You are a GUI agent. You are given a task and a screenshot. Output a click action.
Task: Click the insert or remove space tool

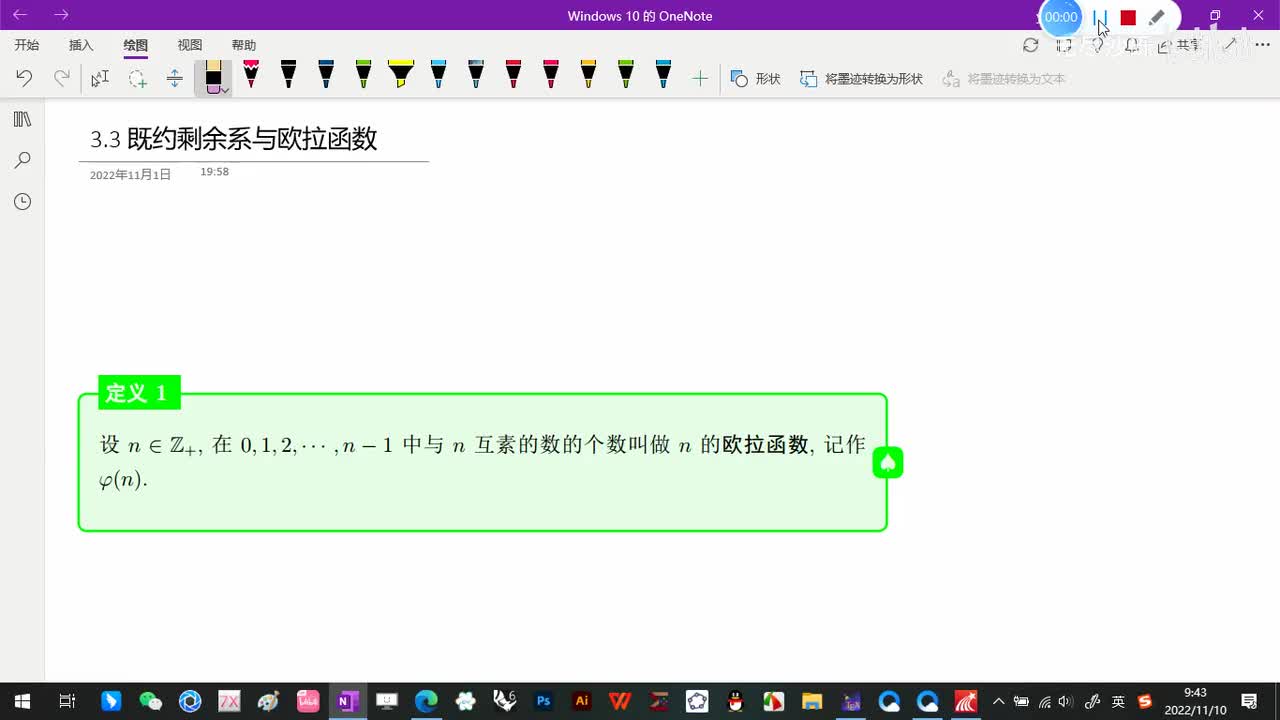(174, 78)
